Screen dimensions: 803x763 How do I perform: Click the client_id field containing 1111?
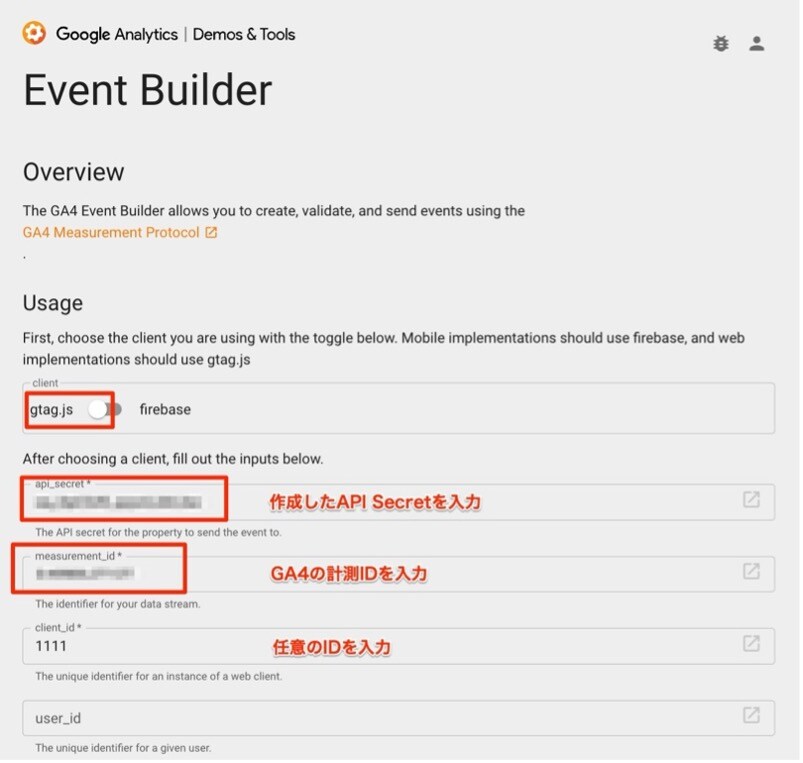(x=380, y=646)
